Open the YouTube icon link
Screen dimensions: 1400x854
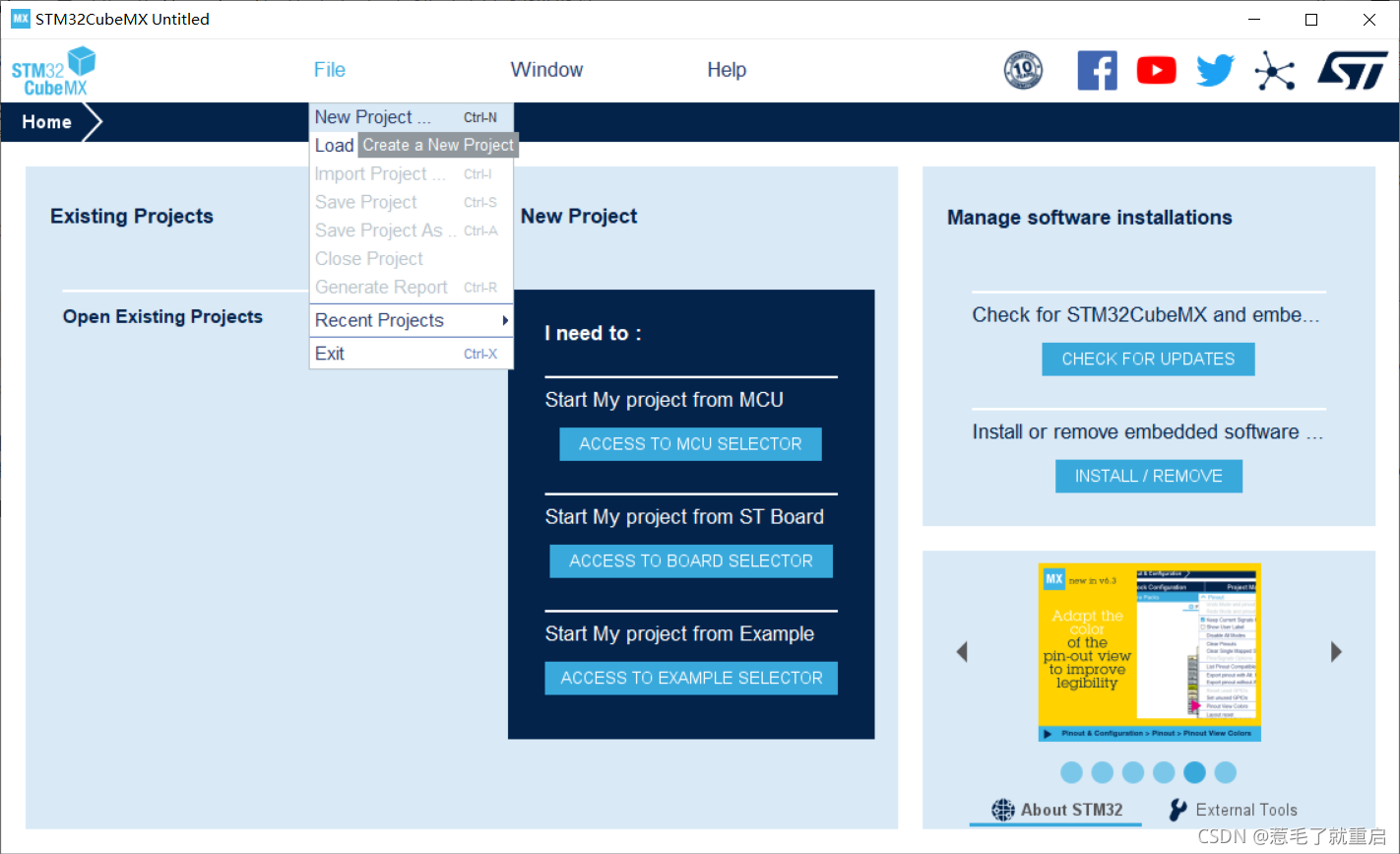click(1156, 70)
